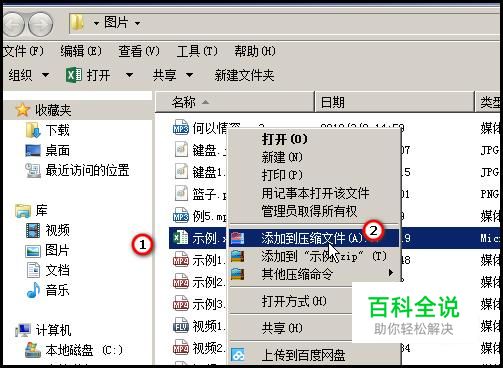Click the FLV icon of 视频1 file

tap(181, 326)
